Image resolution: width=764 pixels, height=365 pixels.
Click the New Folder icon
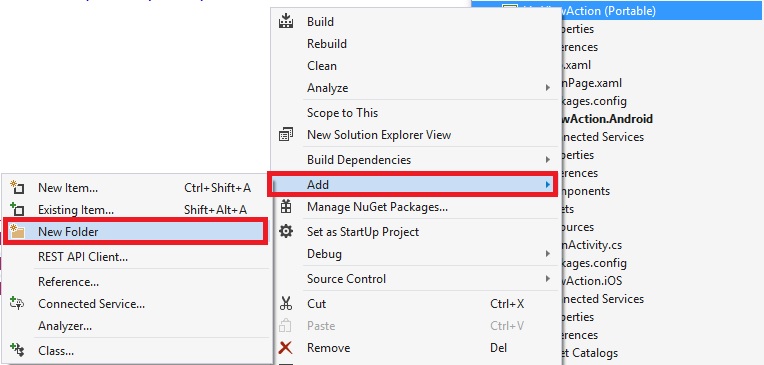(x=18, y=232)
